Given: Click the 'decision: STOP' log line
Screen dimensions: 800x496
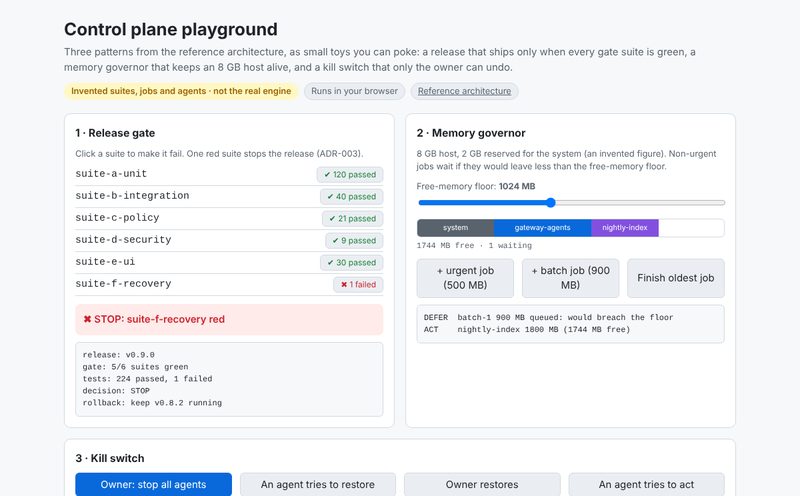Looking at the screenshot, I should click(116, 391).
